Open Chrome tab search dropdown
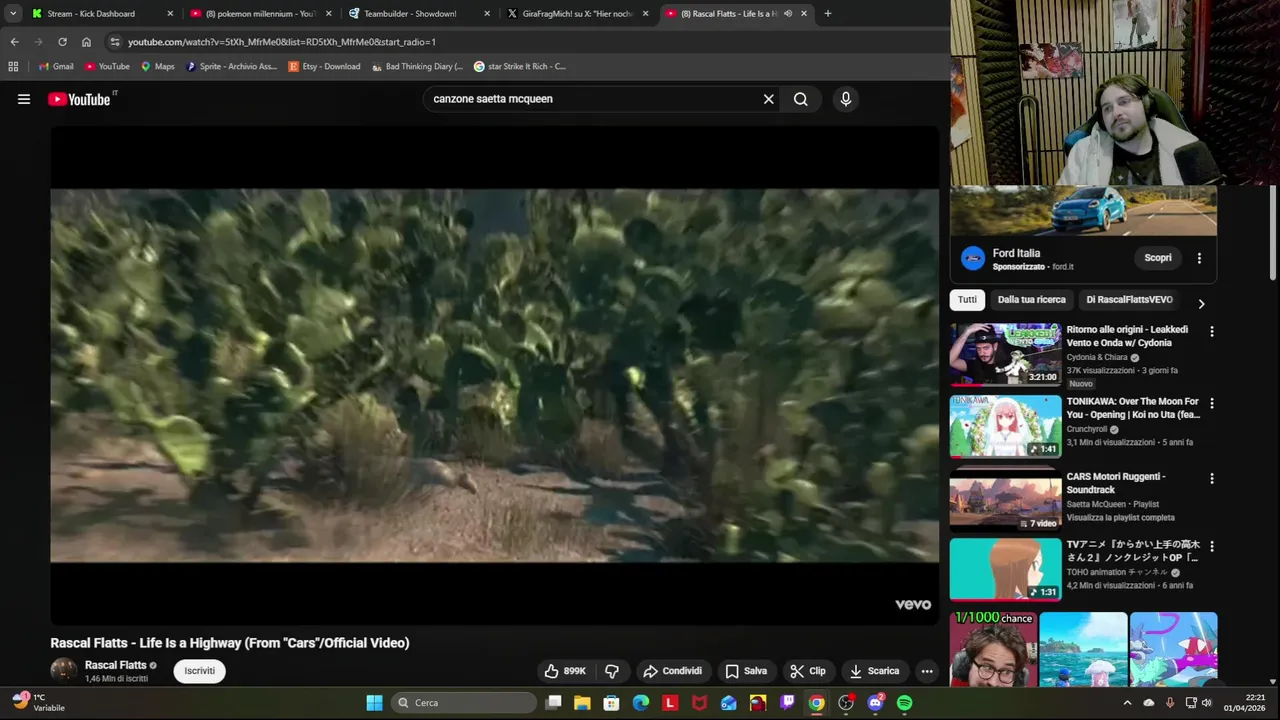The width and height of the screenshot is (1280, 720). 13,14
